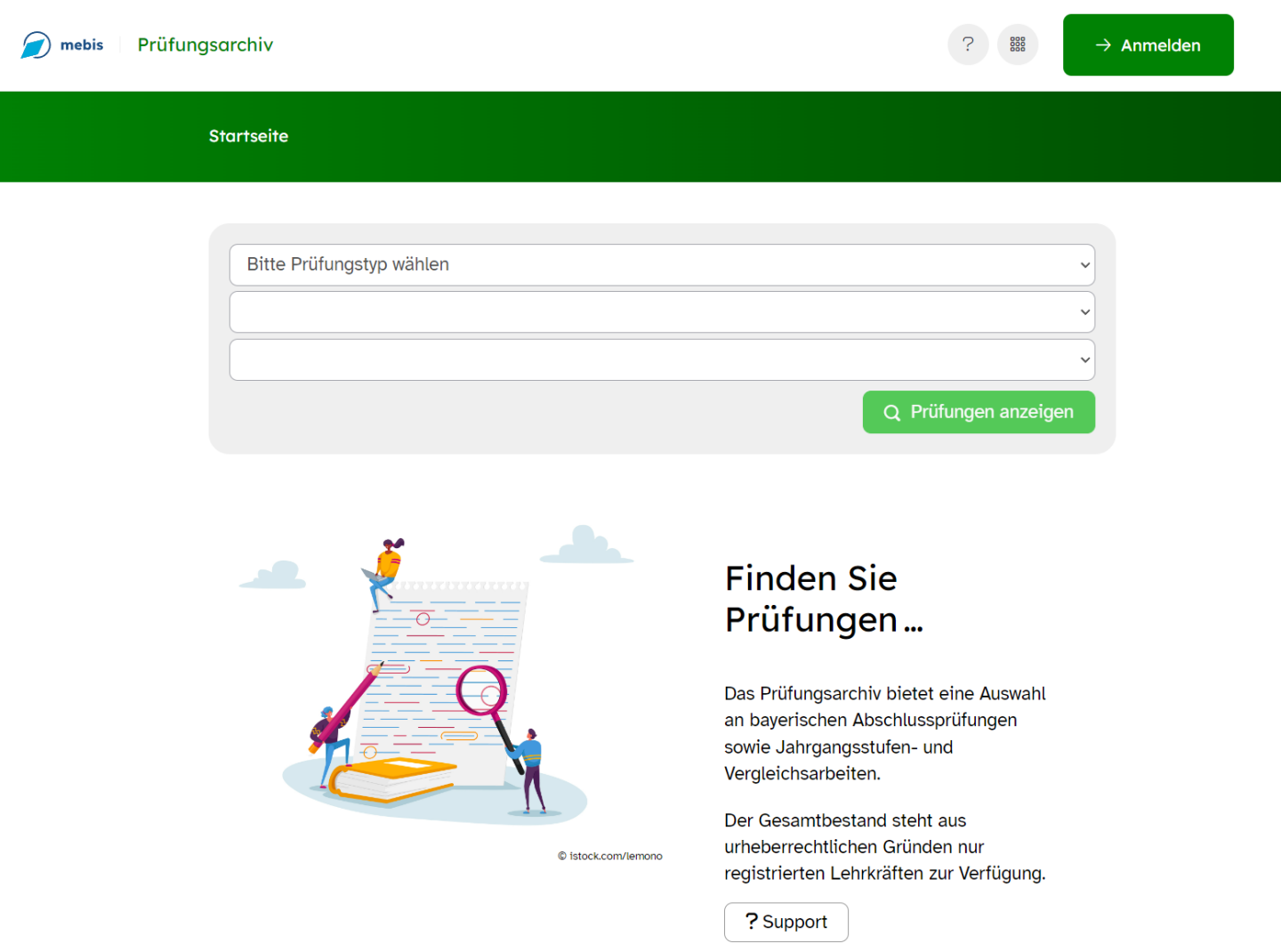Viewport: 1281px width, 952px height.
Task: Click the istock.com/lemono image credit
Action: [610, 856]
